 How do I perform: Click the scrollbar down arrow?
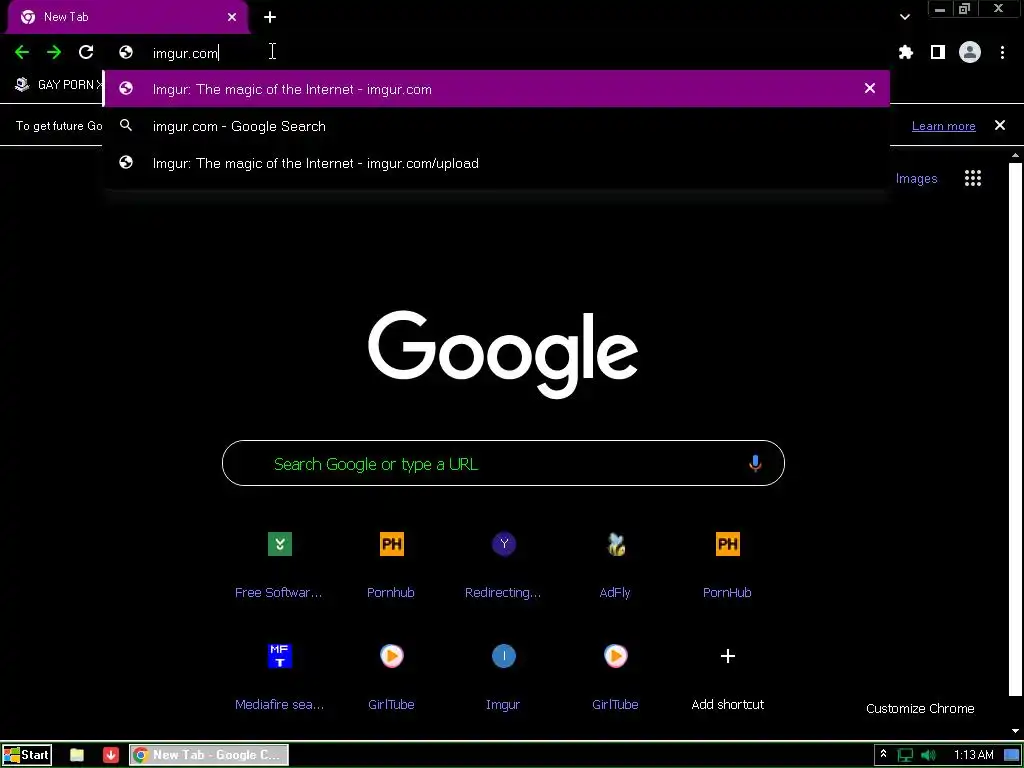(x=1015, y=731)
